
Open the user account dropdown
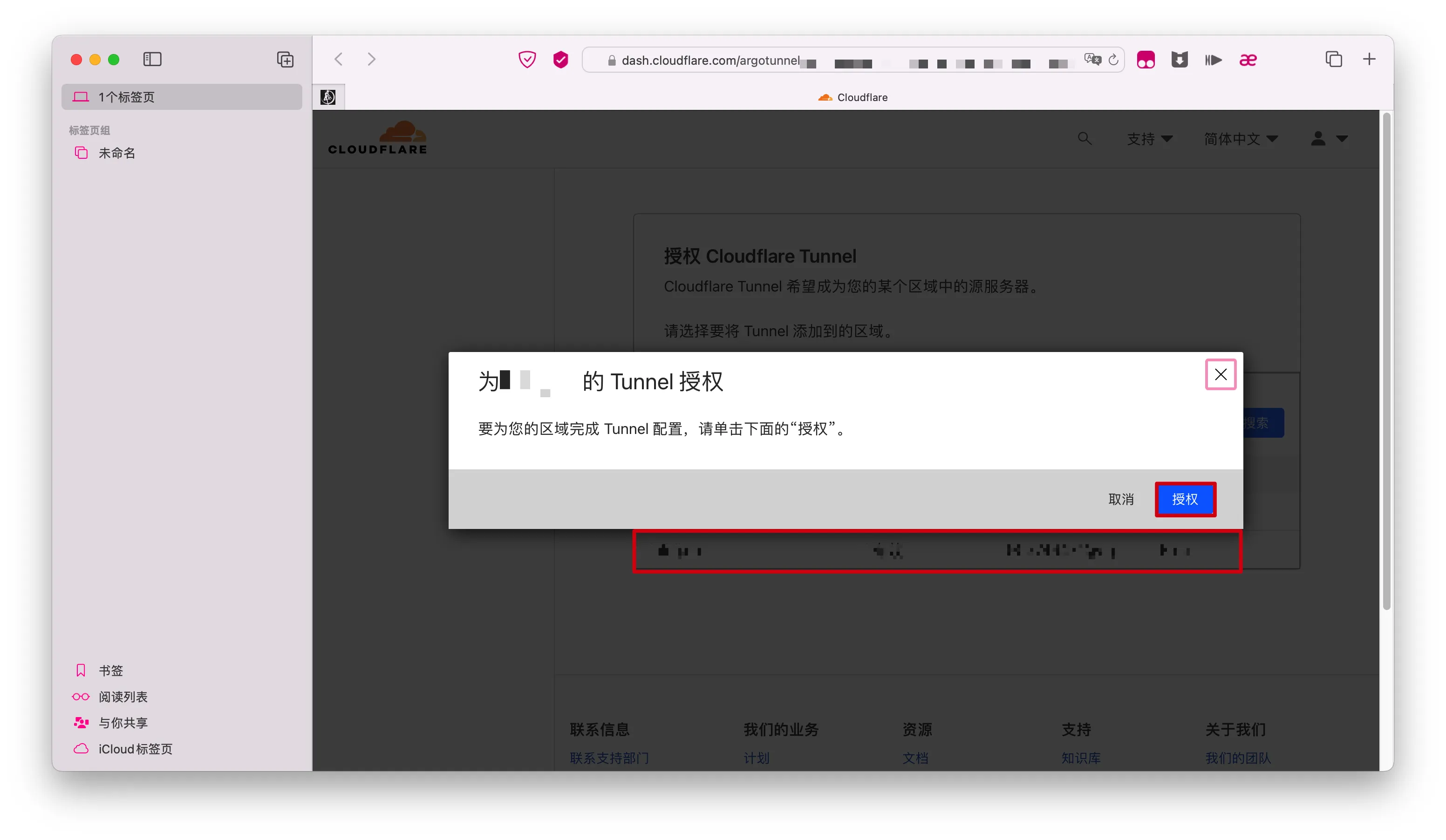coord(1329,139)
